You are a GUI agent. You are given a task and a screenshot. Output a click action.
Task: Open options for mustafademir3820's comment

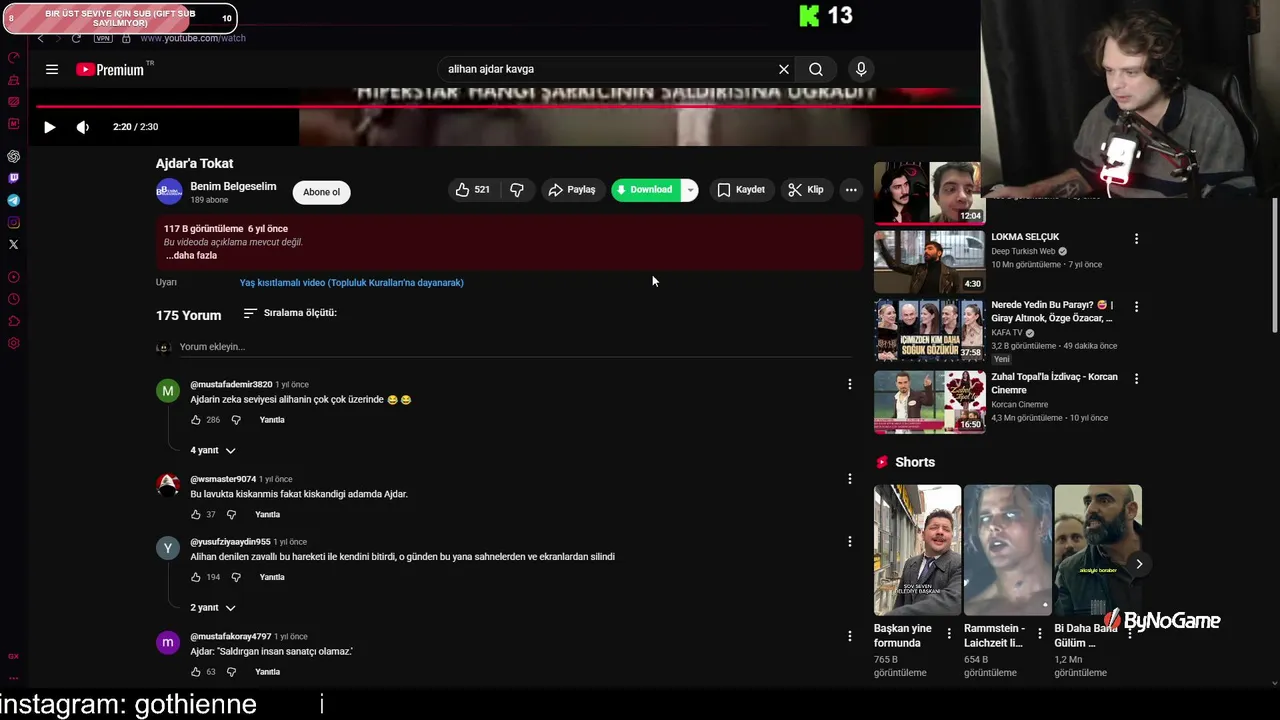[x=850, y=384]
